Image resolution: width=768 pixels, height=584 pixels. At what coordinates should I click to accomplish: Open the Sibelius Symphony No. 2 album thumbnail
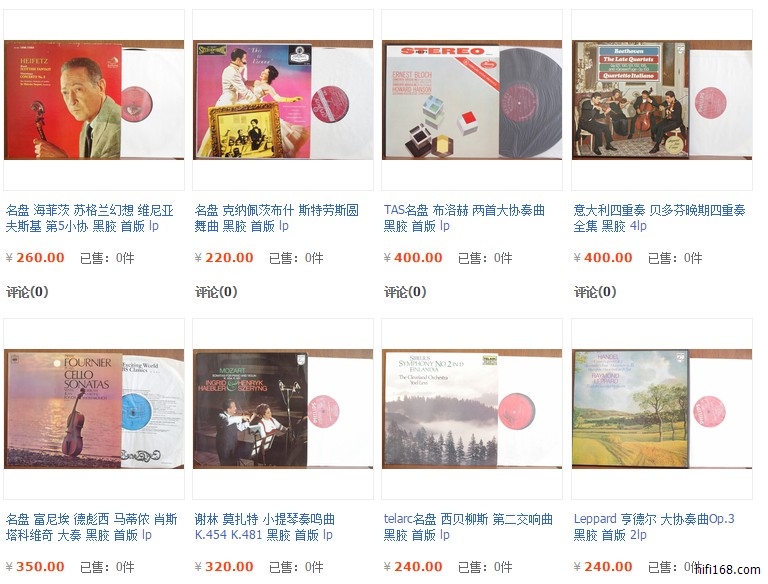point(472,409)
